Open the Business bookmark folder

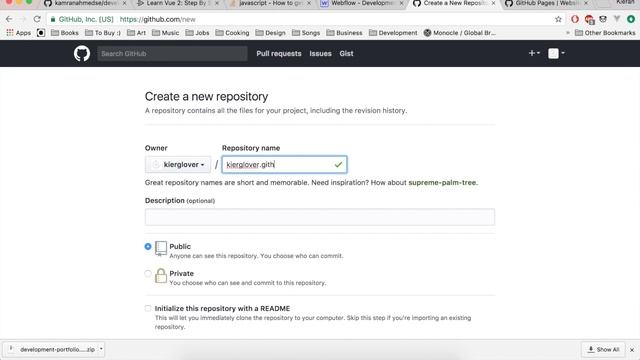[x=344, y=33]
